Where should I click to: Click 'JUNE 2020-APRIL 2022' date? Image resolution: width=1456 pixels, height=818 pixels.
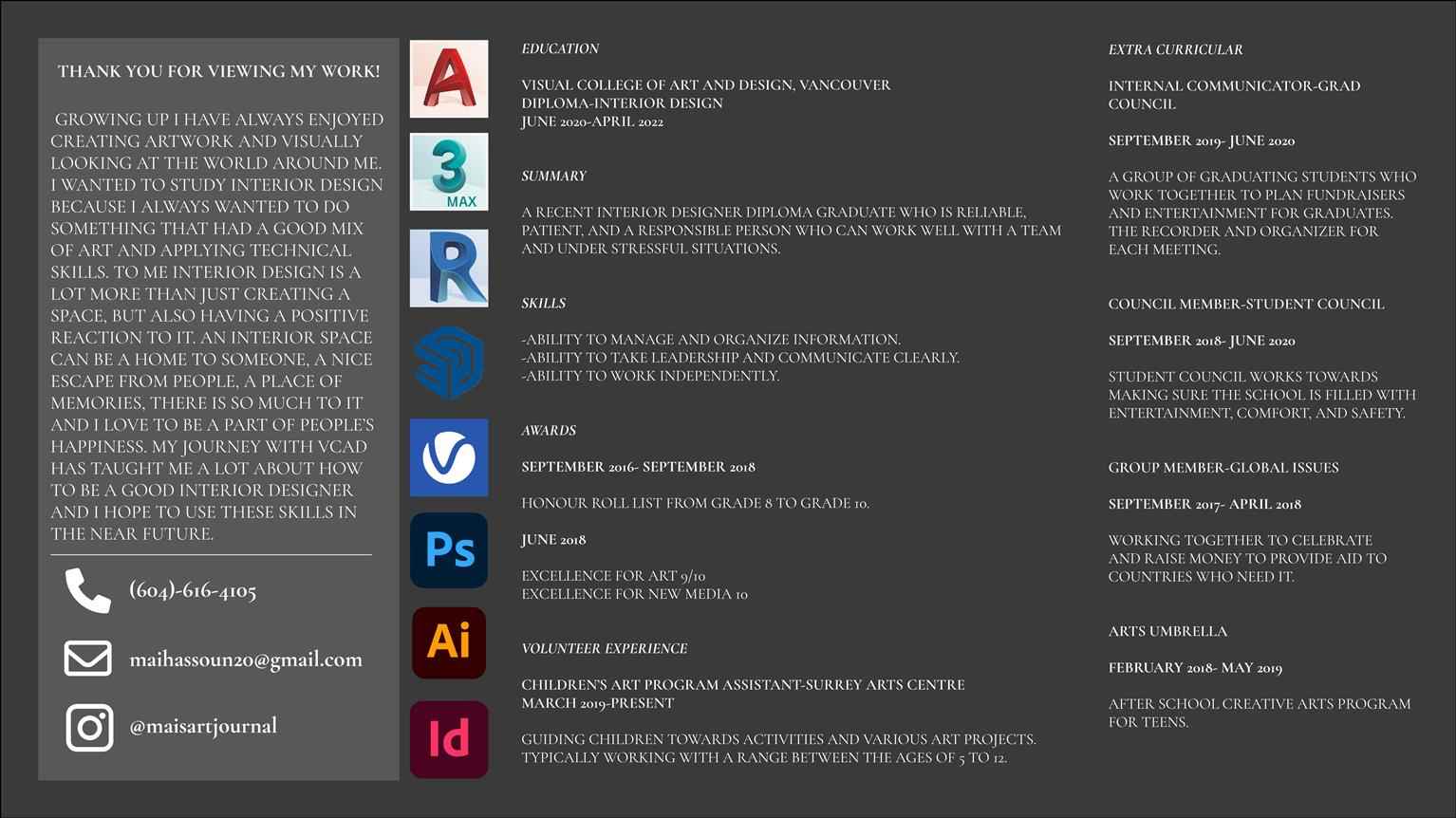(592, 121)
